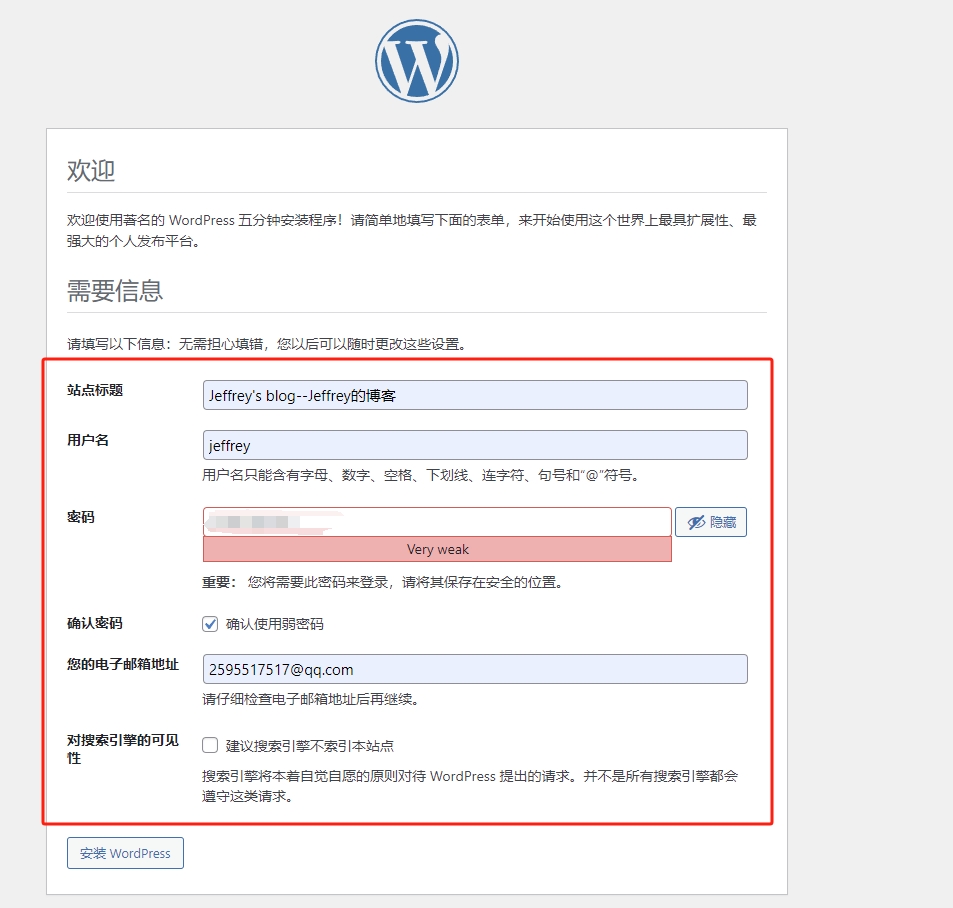Click the 确认密码 row label

[95, 623]
